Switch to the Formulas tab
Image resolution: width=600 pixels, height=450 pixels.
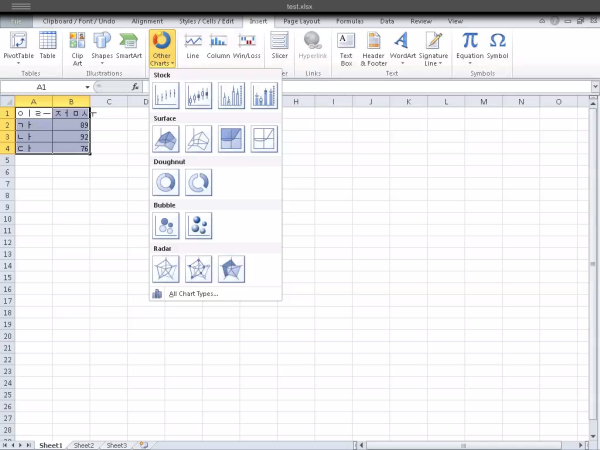point(350,21)
